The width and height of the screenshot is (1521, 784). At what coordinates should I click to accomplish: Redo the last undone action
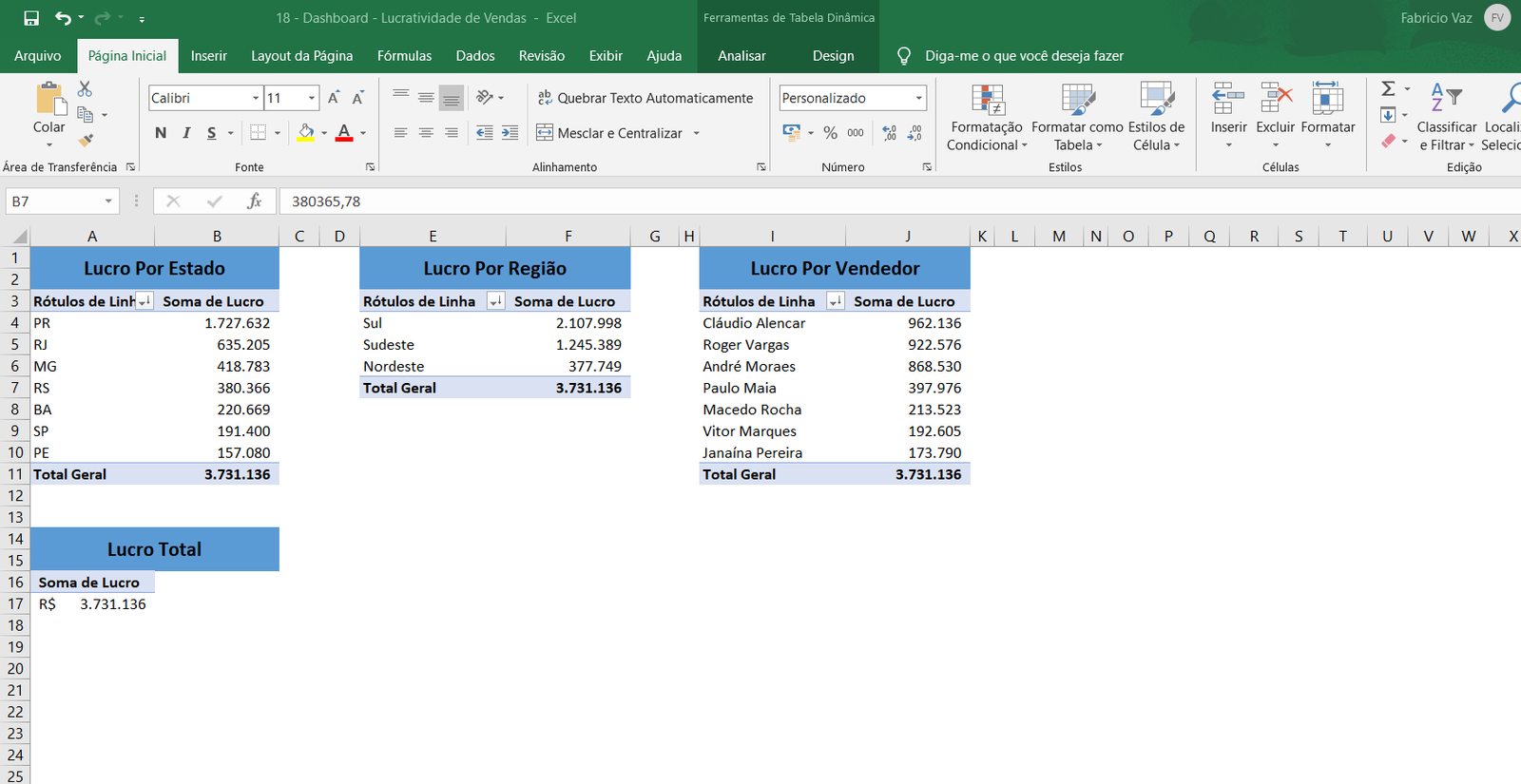[x=103, y=18]
